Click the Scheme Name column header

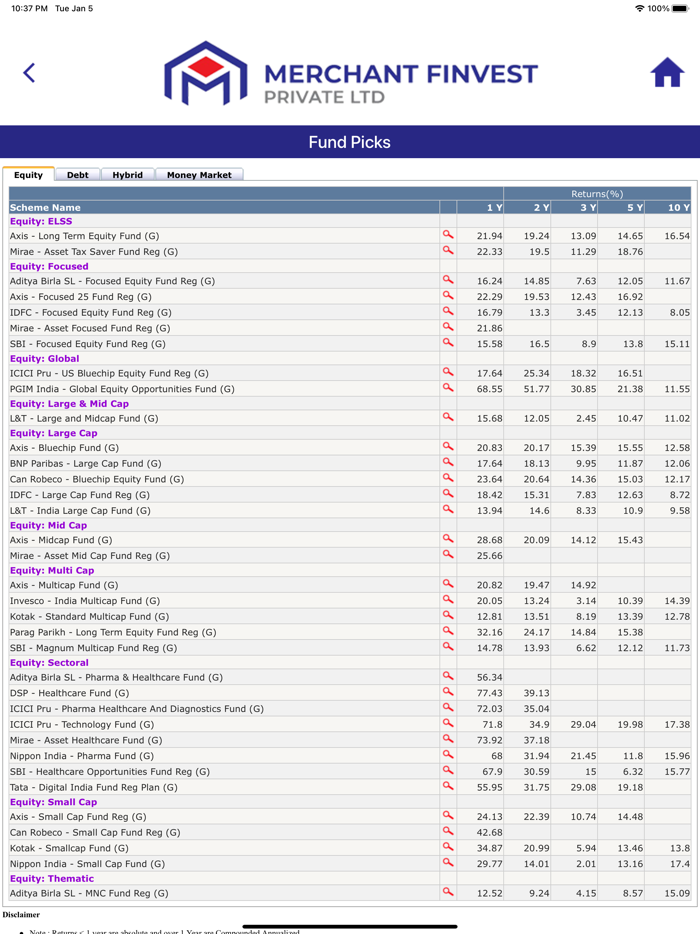pyautogui.click(x=224, y=207)
